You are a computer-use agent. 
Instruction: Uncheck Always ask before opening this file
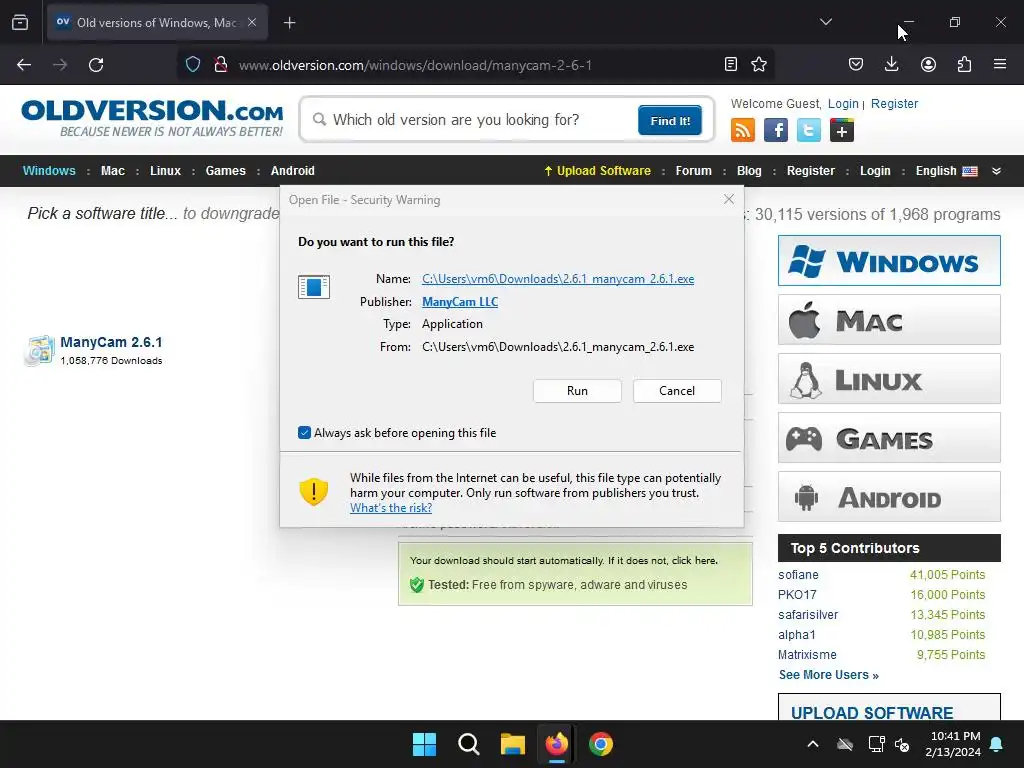coord(304,432)
